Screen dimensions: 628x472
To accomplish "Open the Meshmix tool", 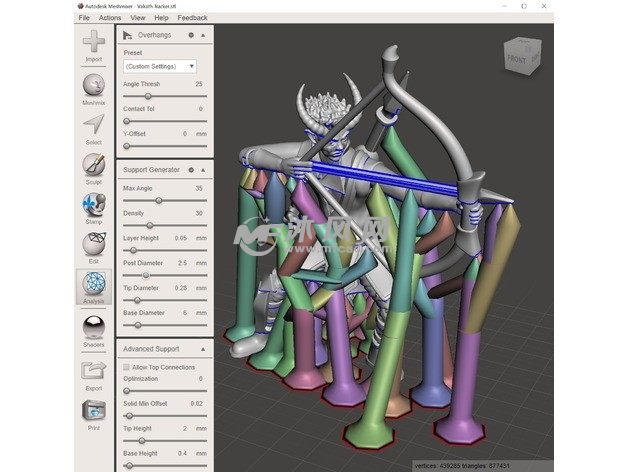I will click(x=93, y=85).
